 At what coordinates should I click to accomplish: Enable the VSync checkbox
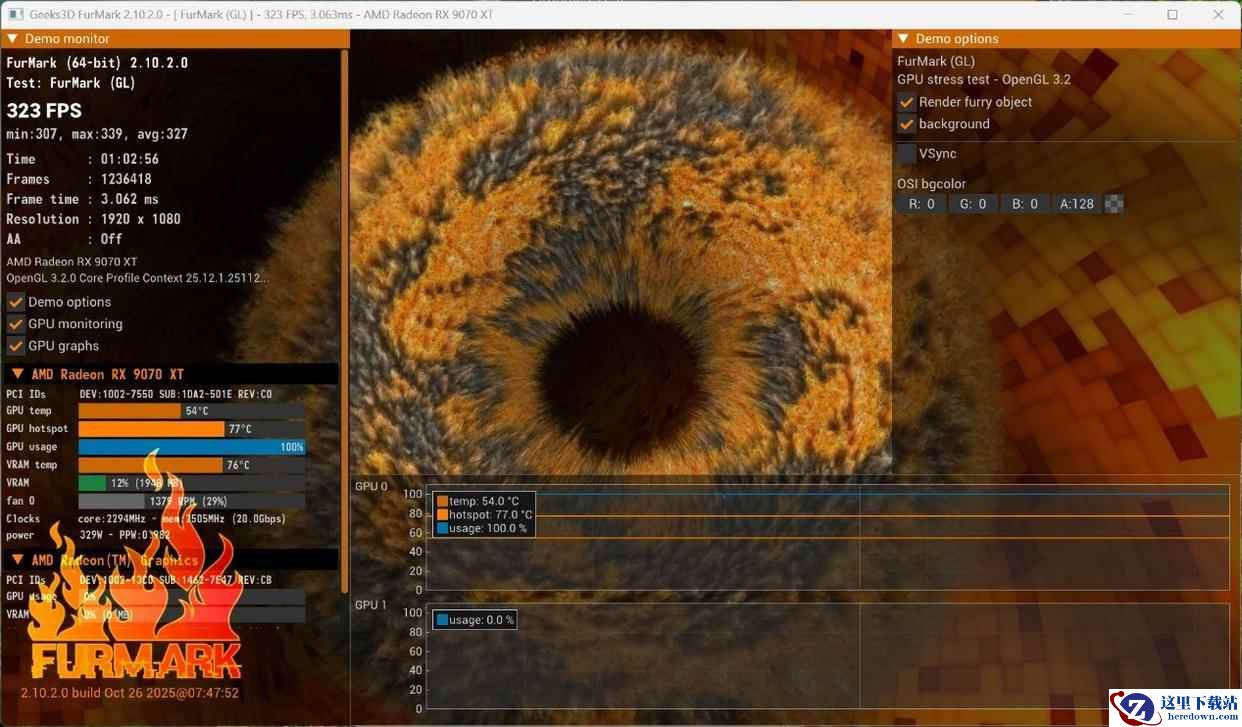(x=906, y=154)
